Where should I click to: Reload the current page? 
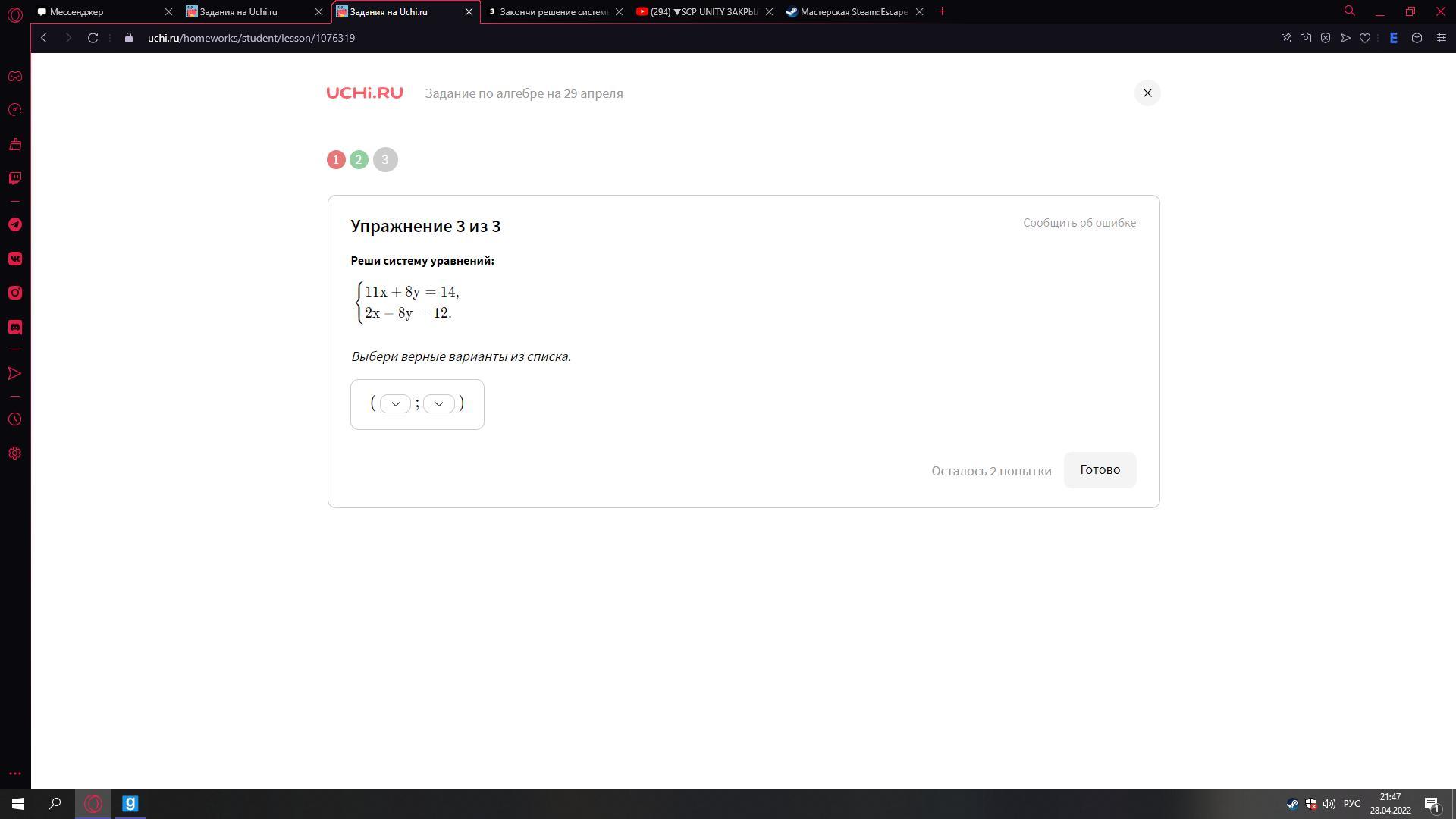[x=93, y=38]
